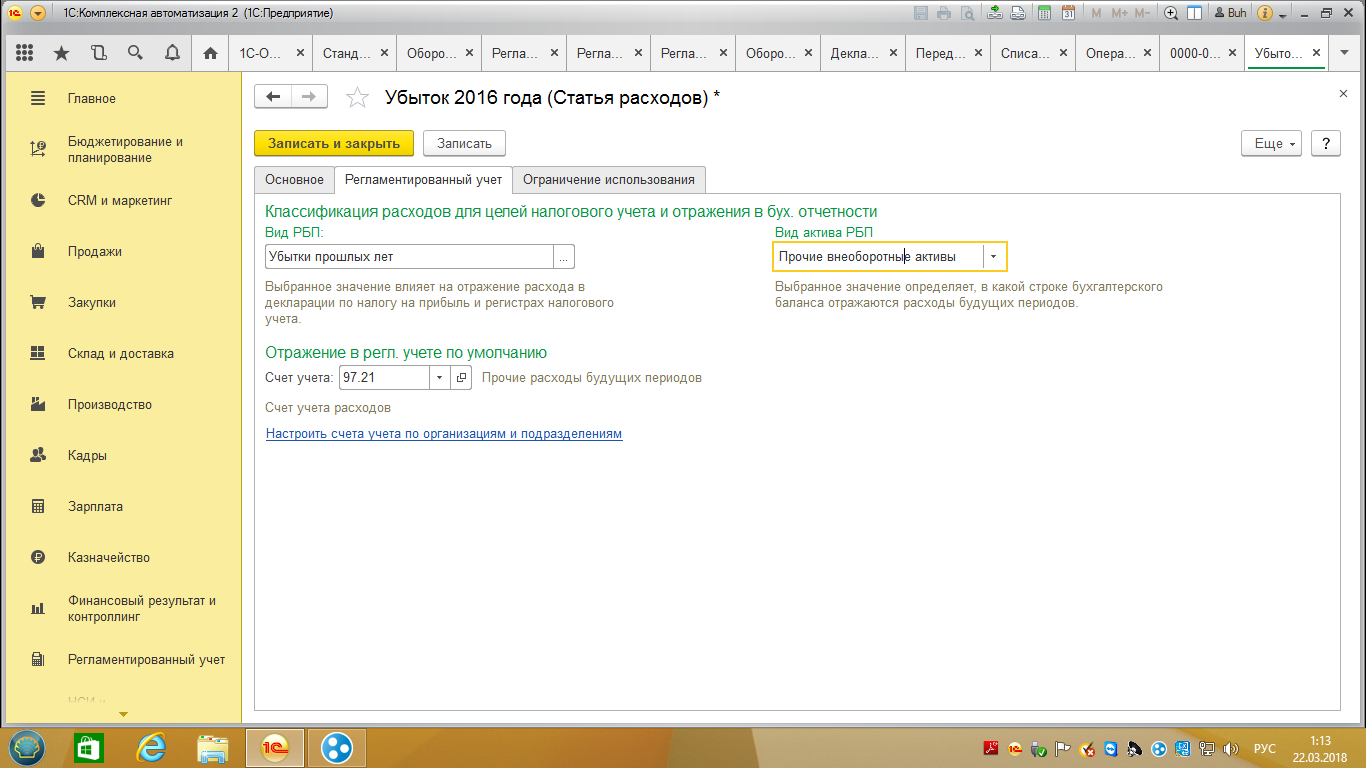Click the Вид актива РБП field

coord(878,257)
